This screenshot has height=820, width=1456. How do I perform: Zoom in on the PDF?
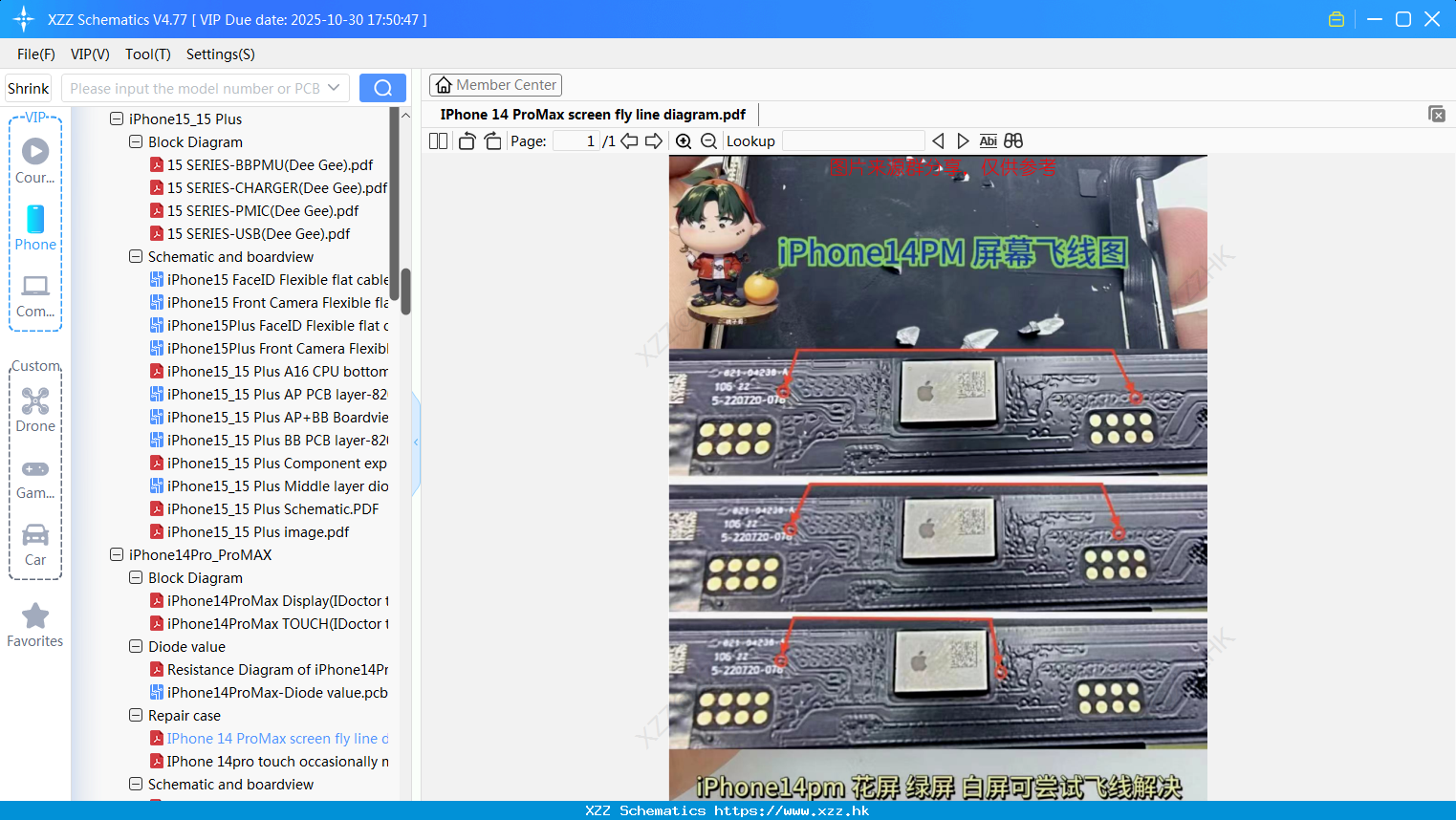(684, 141)
